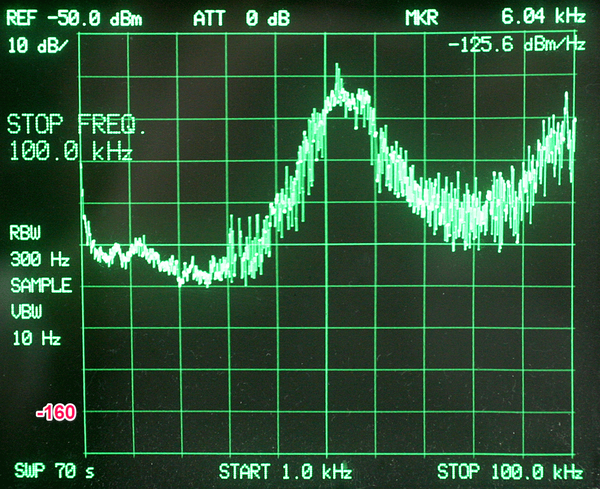Viewport: 600px width, 489px height.
Task: Click the SAMPLE detector mode label
Action: pyautogui.click(x=41, y=285)
